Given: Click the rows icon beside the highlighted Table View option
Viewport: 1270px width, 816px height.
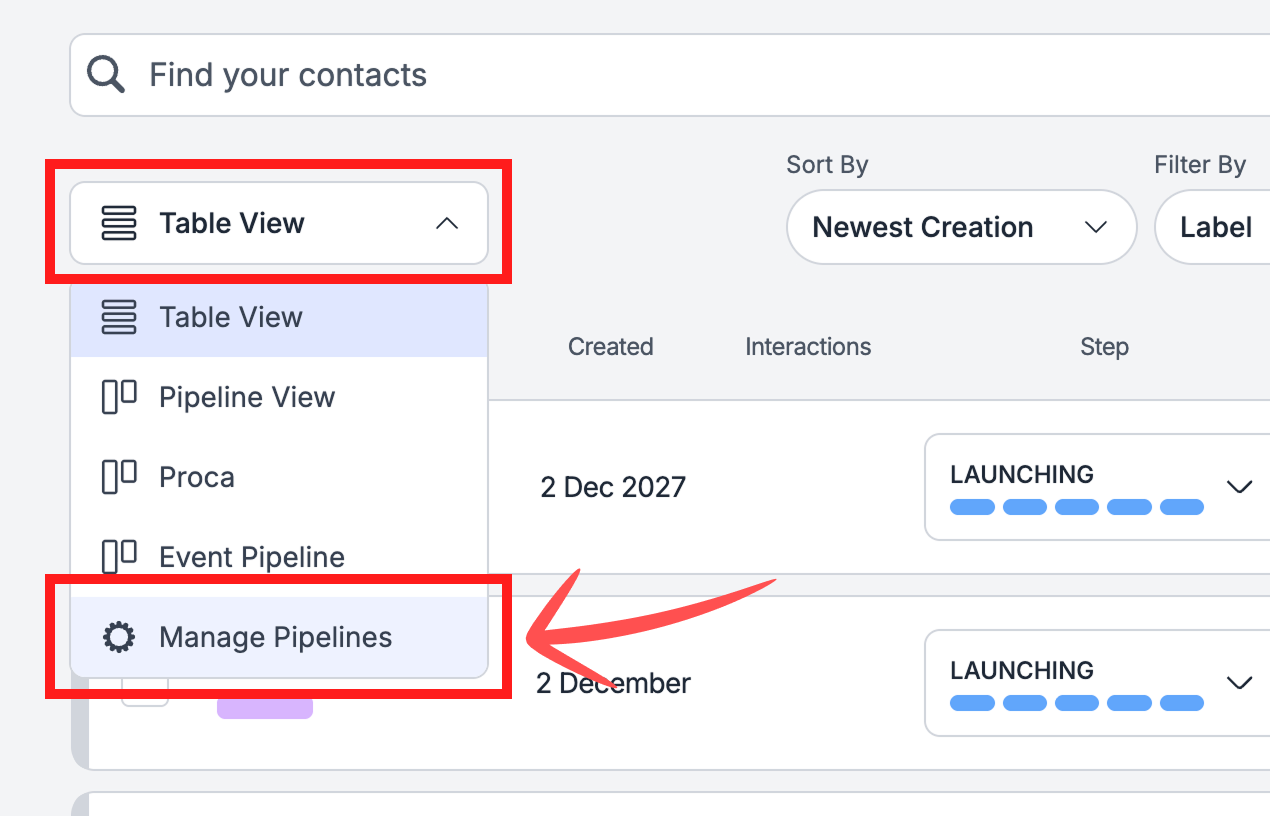Looking at the screenshot, I should click(x=119, y=317).
